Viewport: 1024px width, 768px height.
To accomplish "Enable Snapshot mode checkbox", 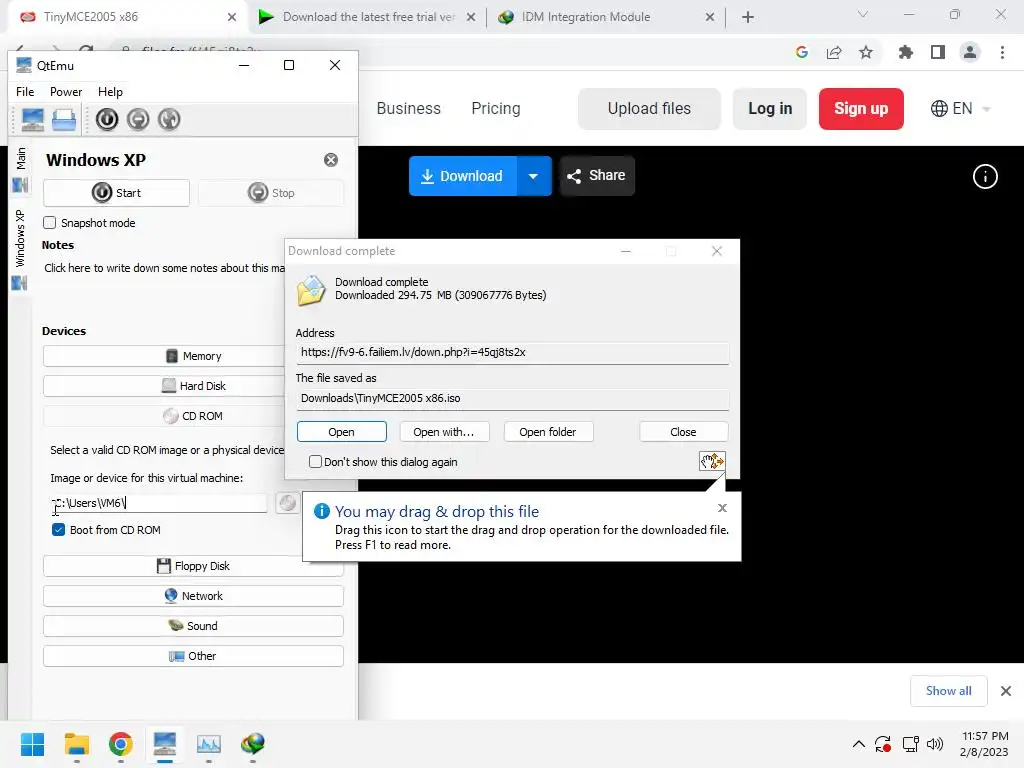I will point(50,223).
